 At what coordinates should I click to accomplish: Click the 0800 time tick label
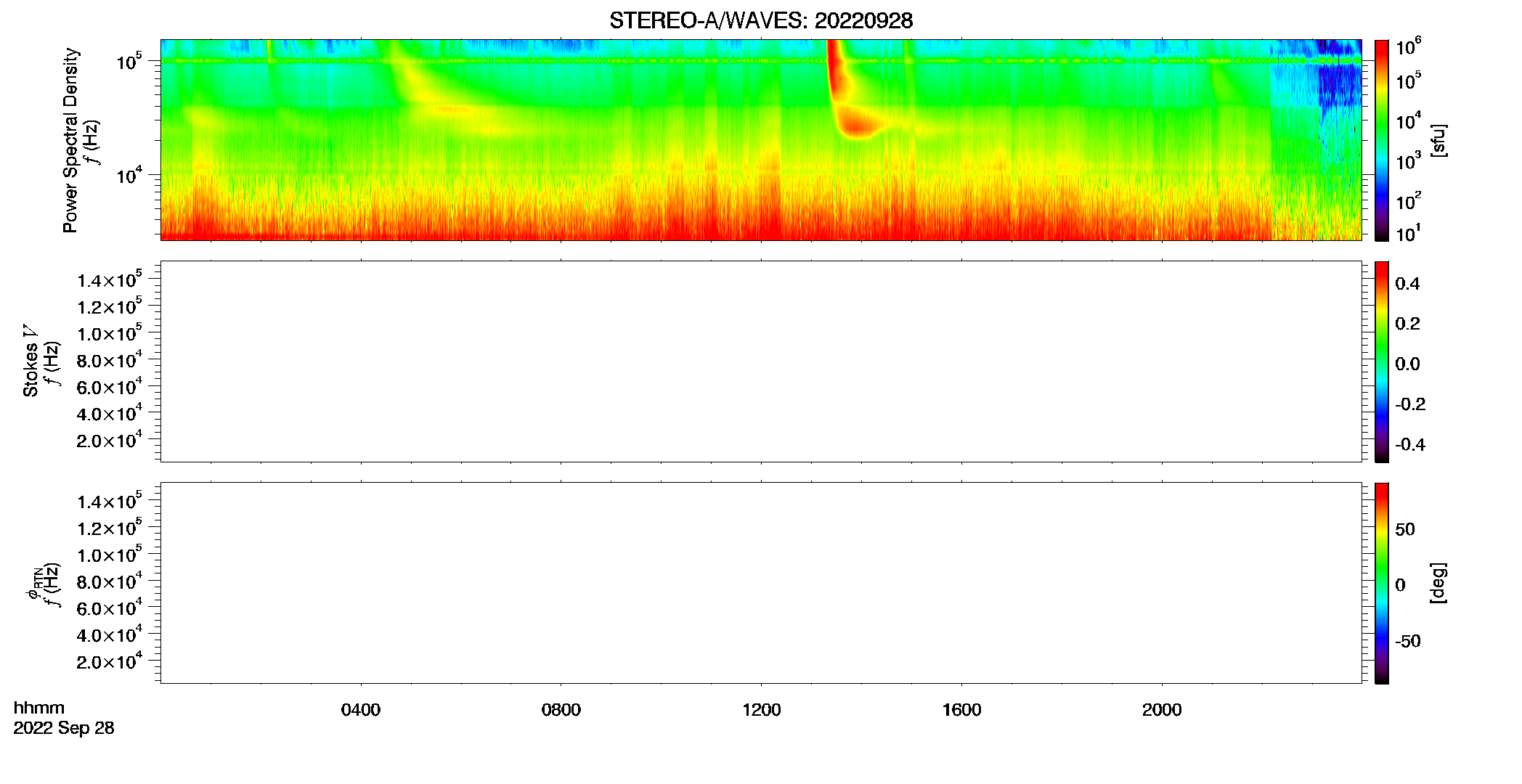561,710
